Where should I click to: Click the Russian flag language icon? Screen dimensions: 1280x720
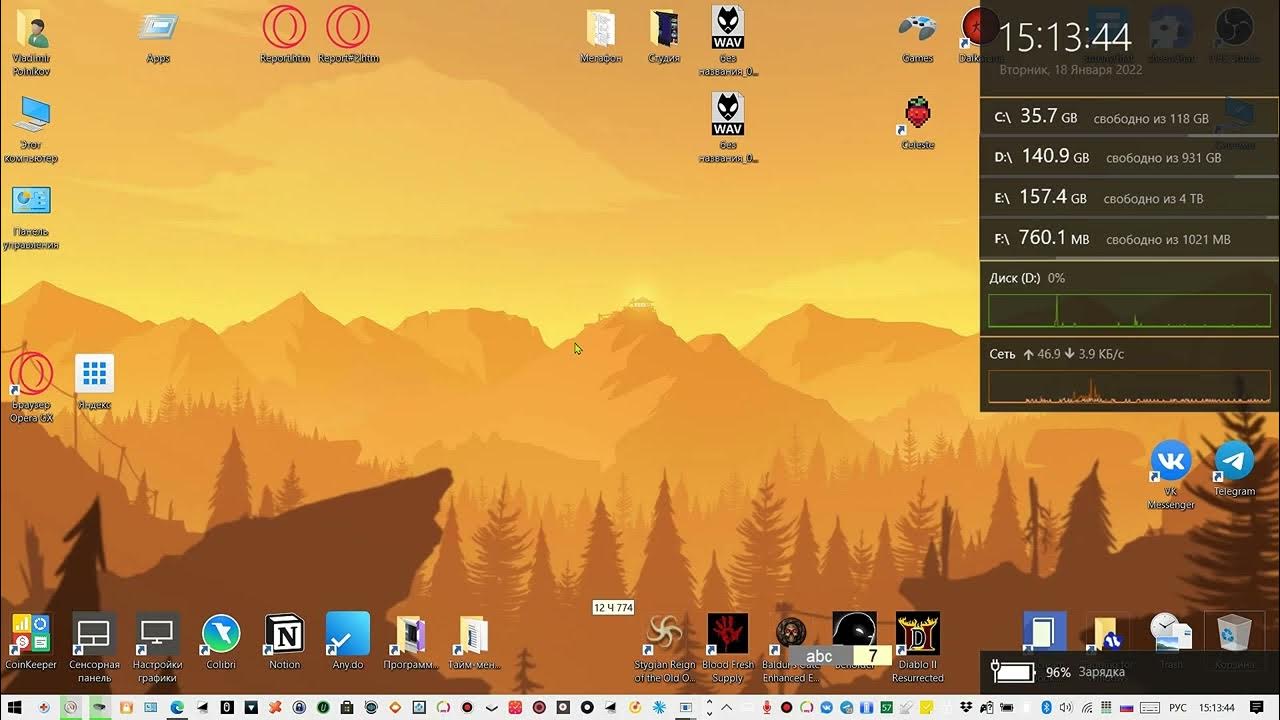tap(1126, 707)
